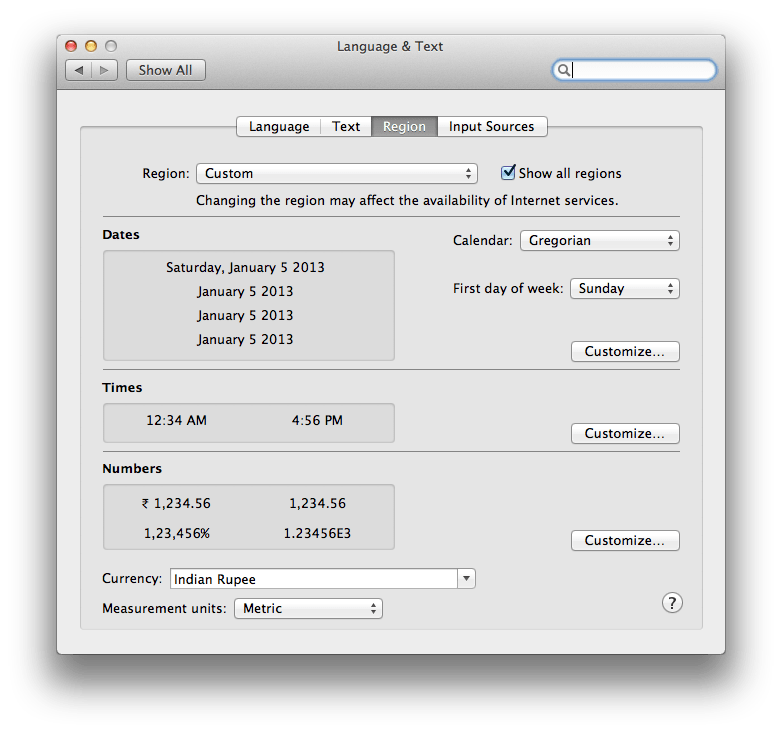
Task: Open help with the question mark button
Action: [672, 603]
